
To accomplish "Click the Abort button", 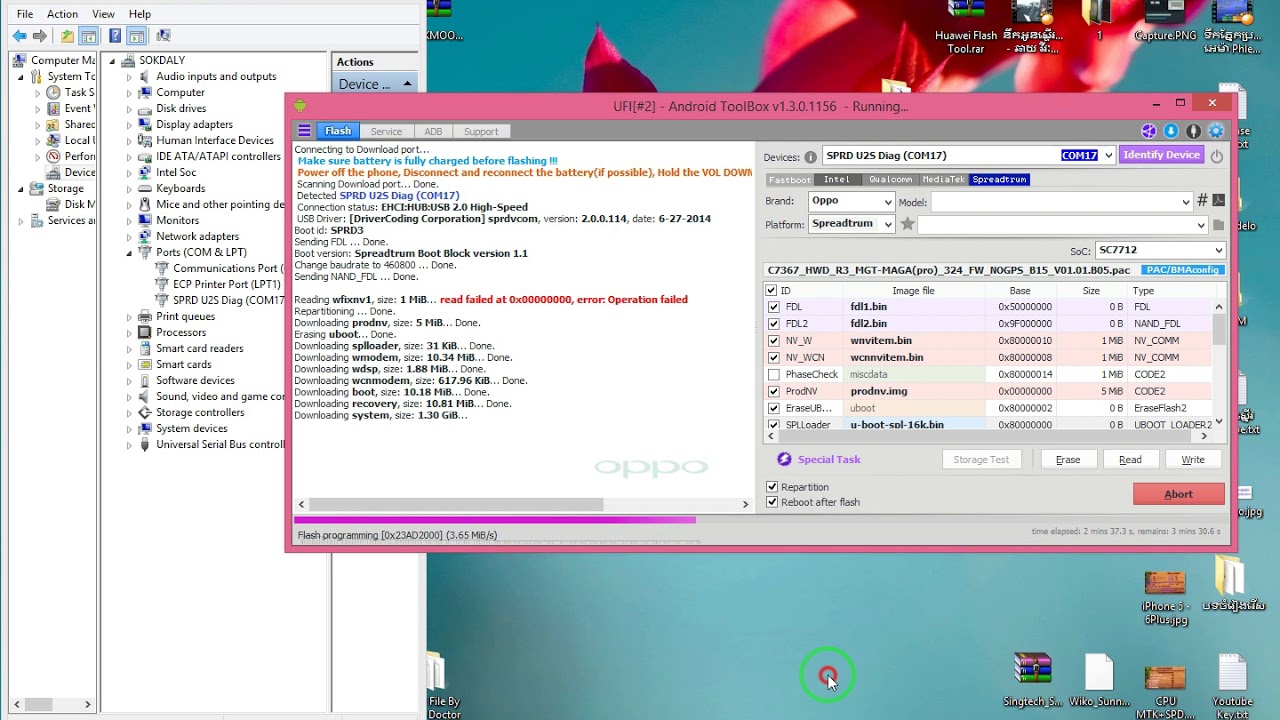I will click(x=1178, y=494).
